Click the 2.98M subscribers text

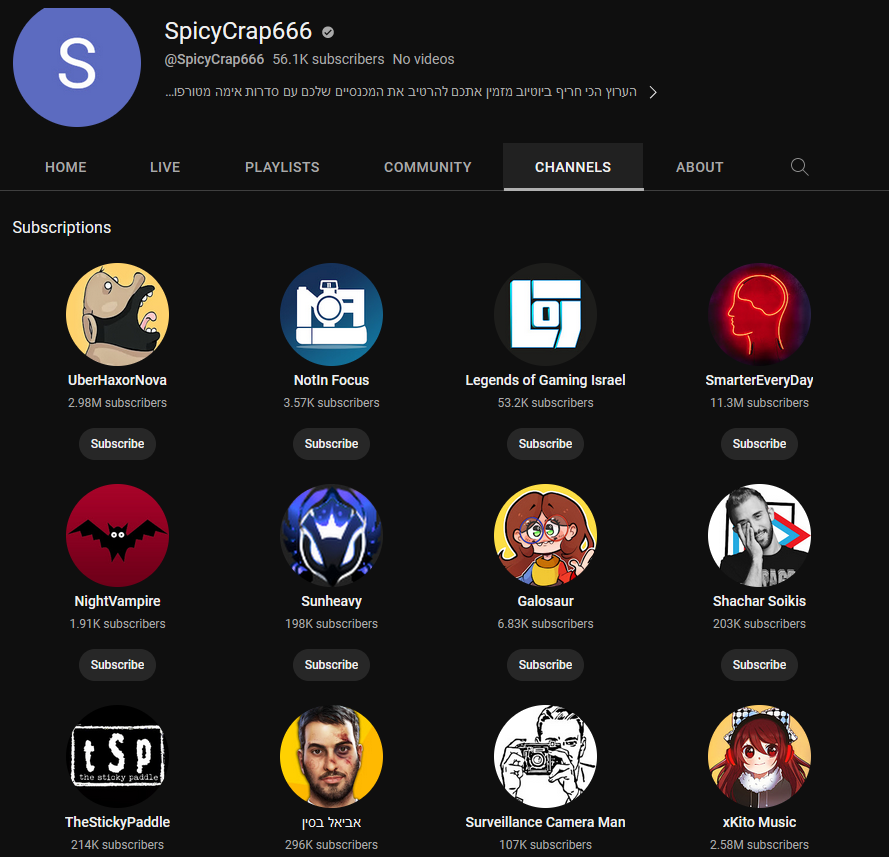click(x=117, y=403)
